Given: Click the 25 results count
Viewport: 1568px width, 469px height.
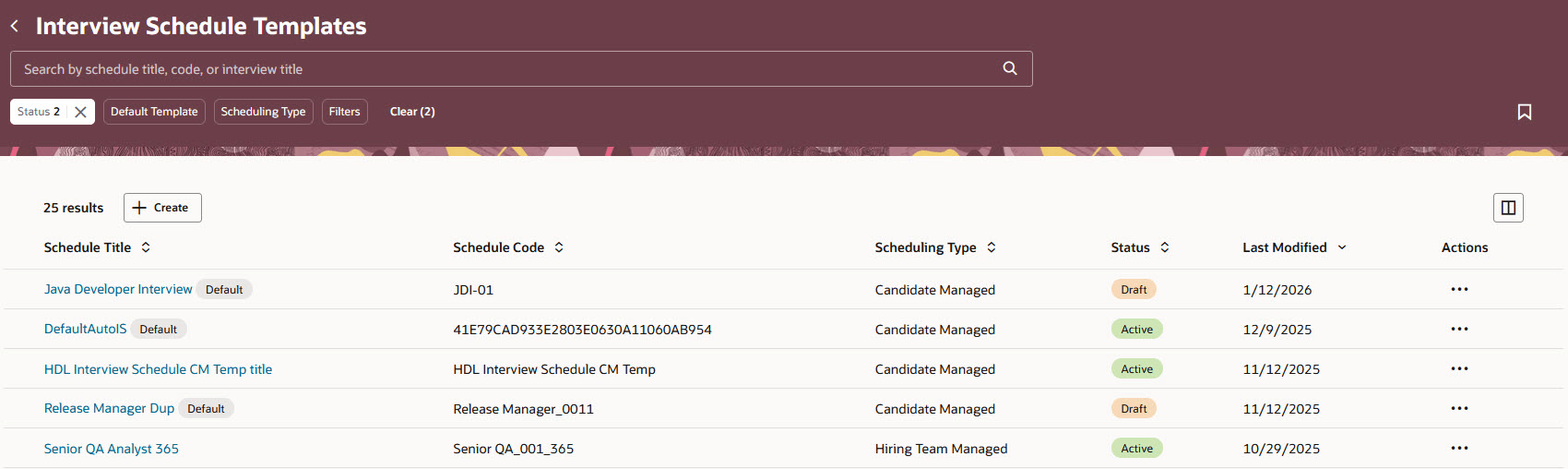Looking at the screenshot, I should coord(73,208).
